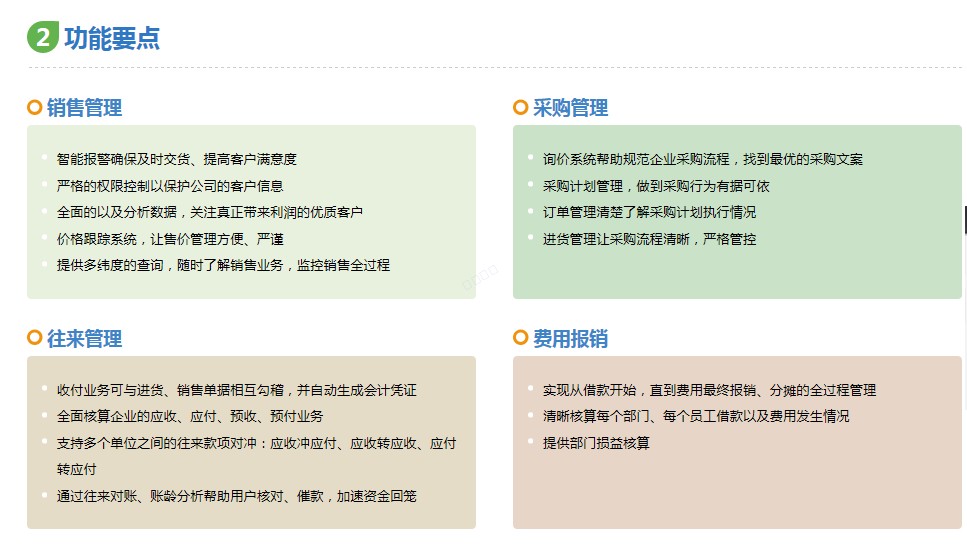Click the orange circle beside 销售管理

coord(35,107)
